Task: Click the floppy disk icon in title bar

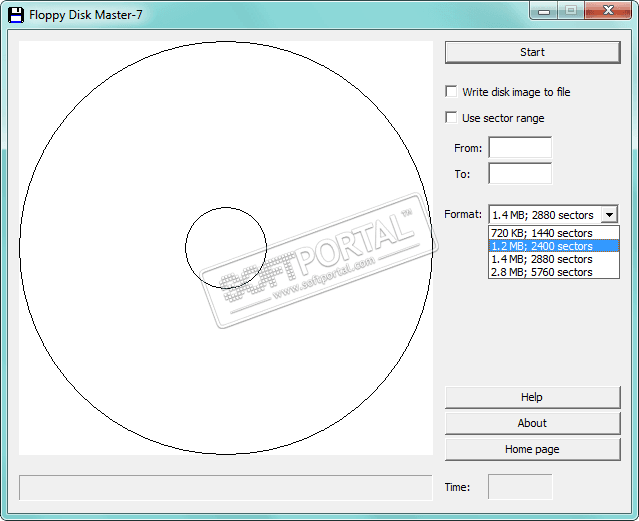Action: click(x=15, y=15)
